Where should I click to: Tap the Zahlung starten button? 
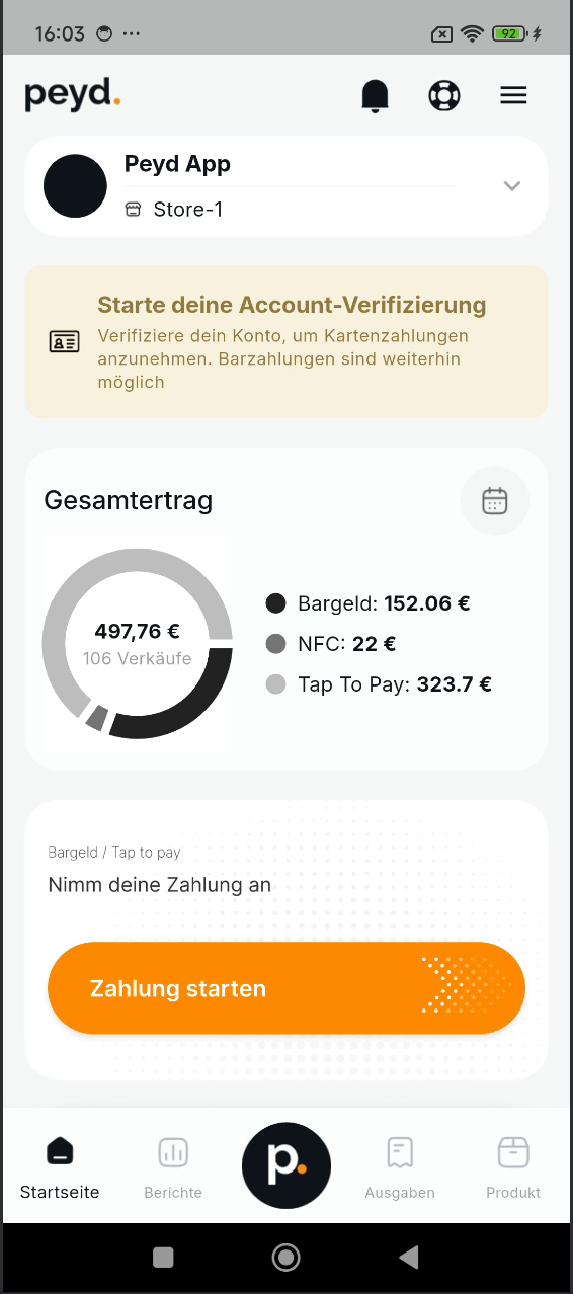pyautogui.click(x=286, y=988)
